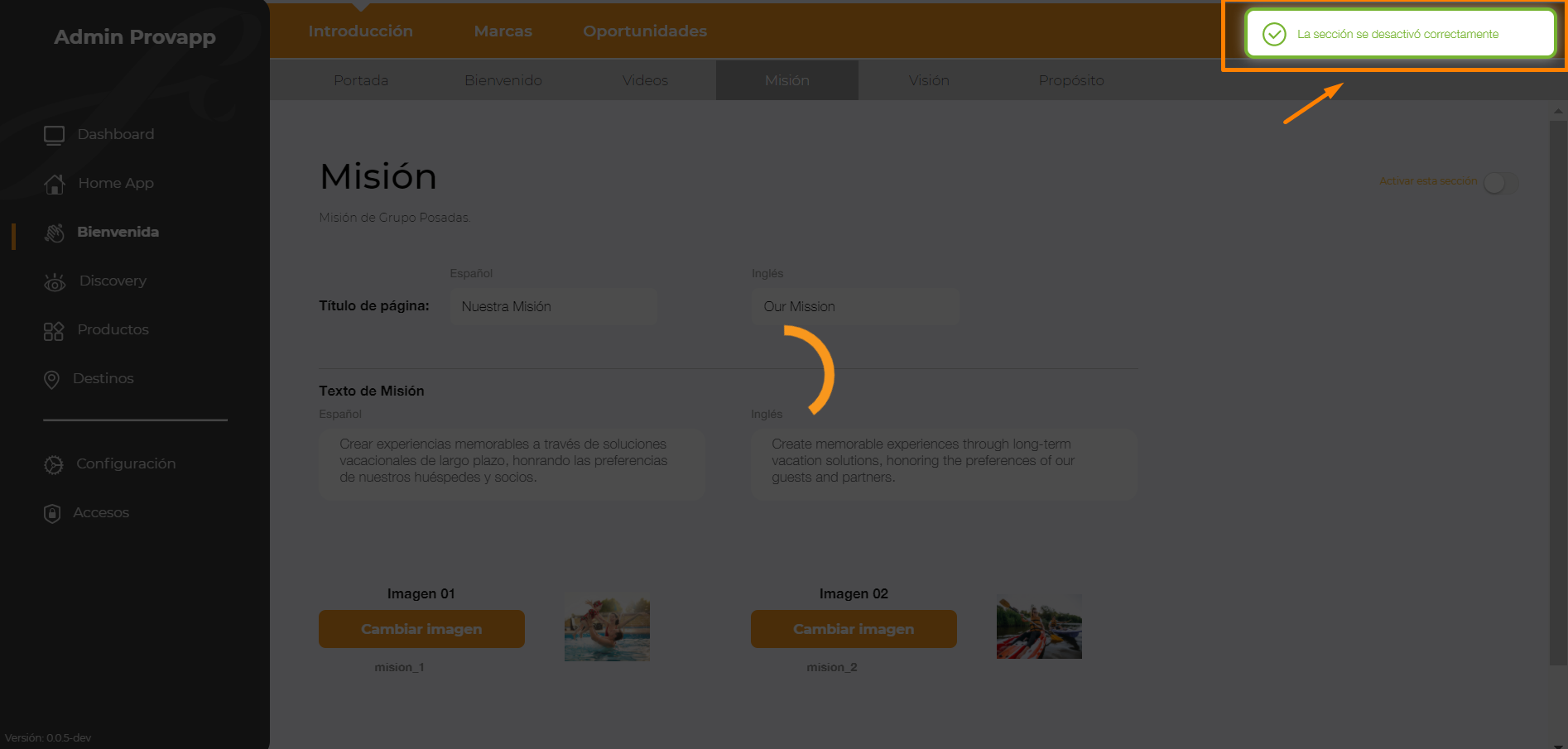The width and height of the screenshot is (1568, 749).
Task: Click the Discovery eye icon
Action: click(55, 282)
